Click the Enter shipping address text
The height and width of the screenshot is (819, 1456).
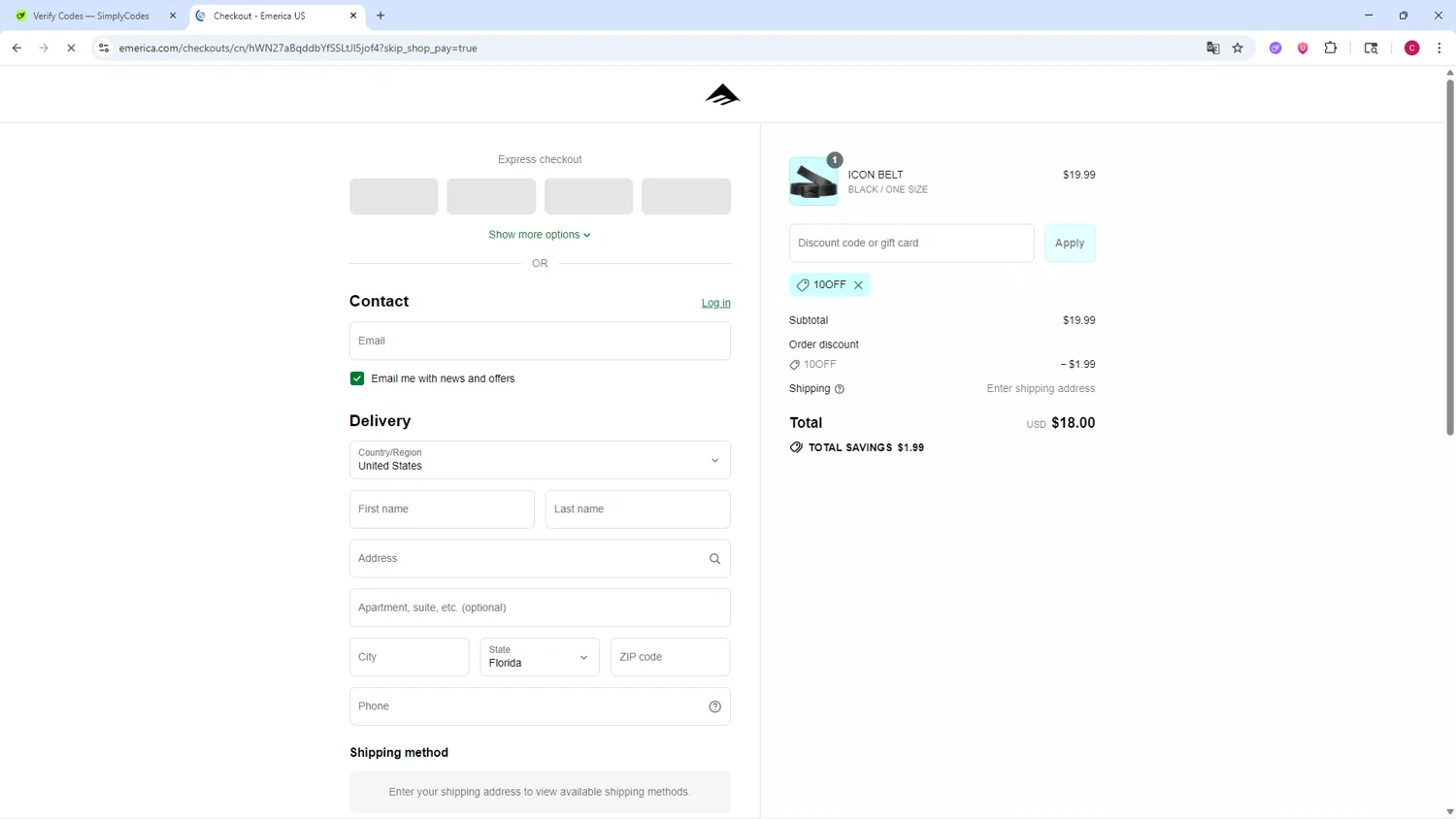[1041, 389]
